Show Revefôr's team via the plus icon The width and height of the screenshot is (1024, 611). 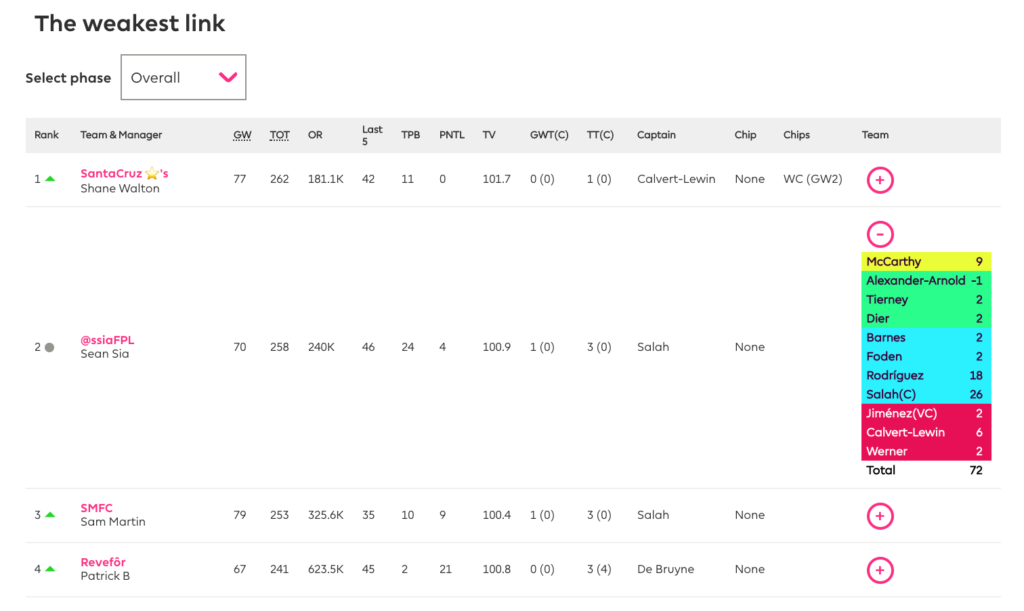(879, 570)
